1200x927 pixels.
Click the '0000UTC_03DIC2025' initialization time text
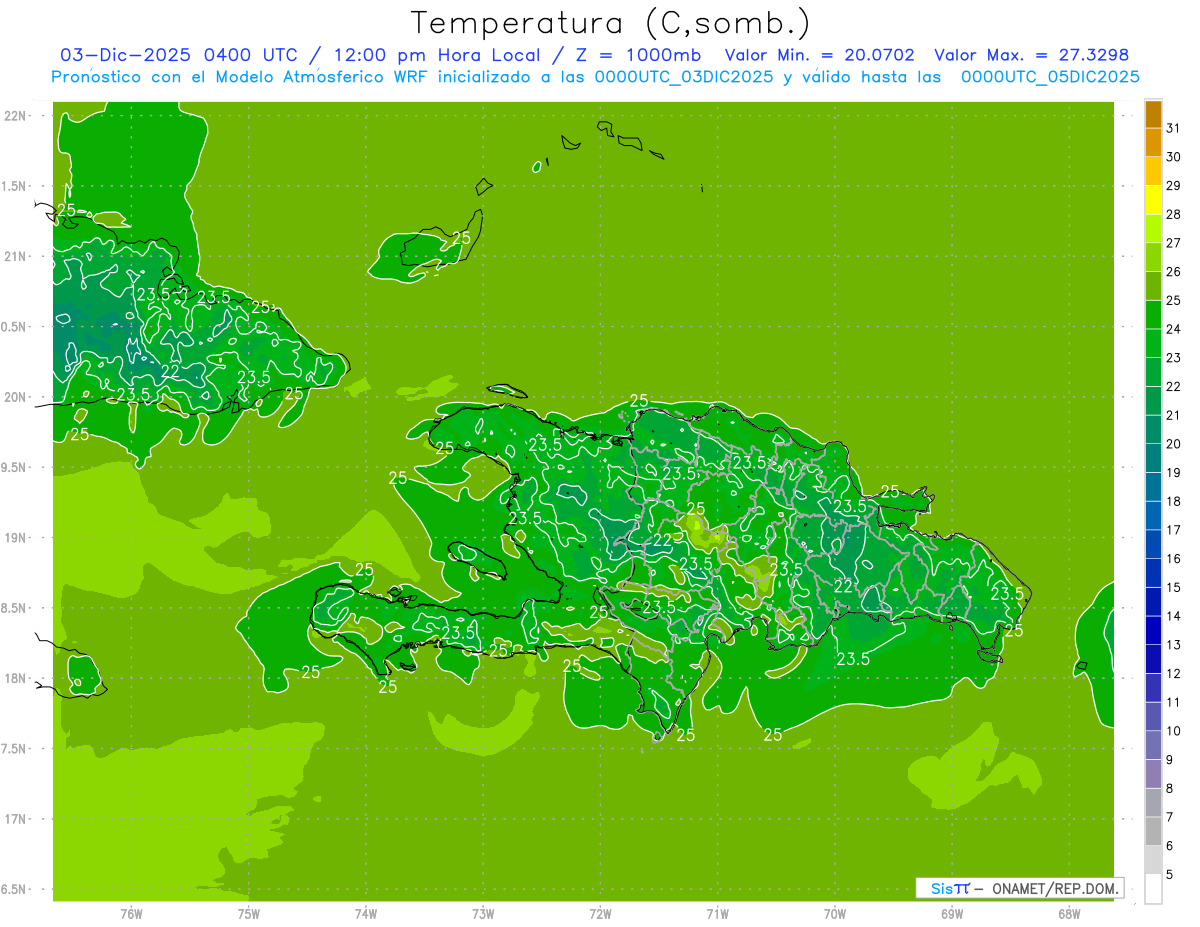pos(684,76)
